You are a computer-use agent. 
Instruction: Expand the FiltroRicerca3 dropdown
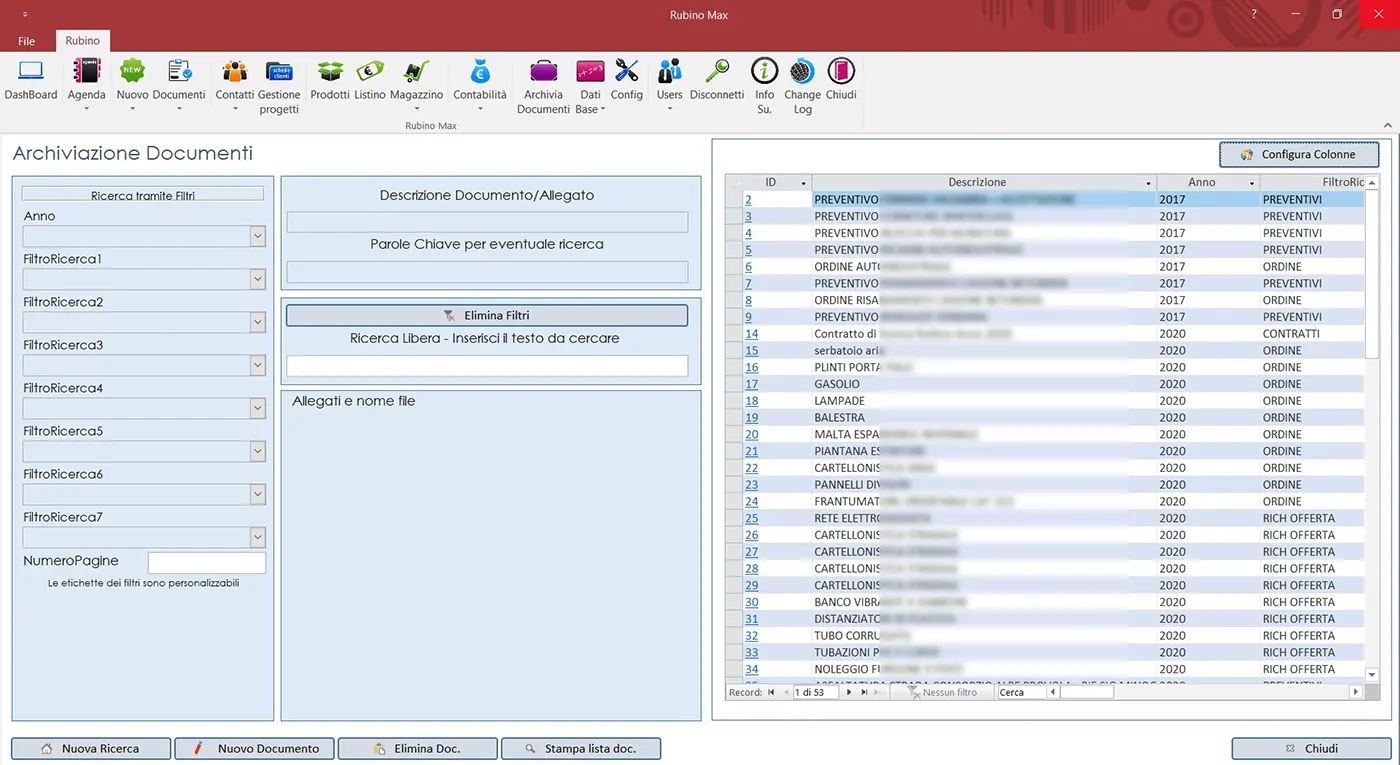tap(258, 365)
